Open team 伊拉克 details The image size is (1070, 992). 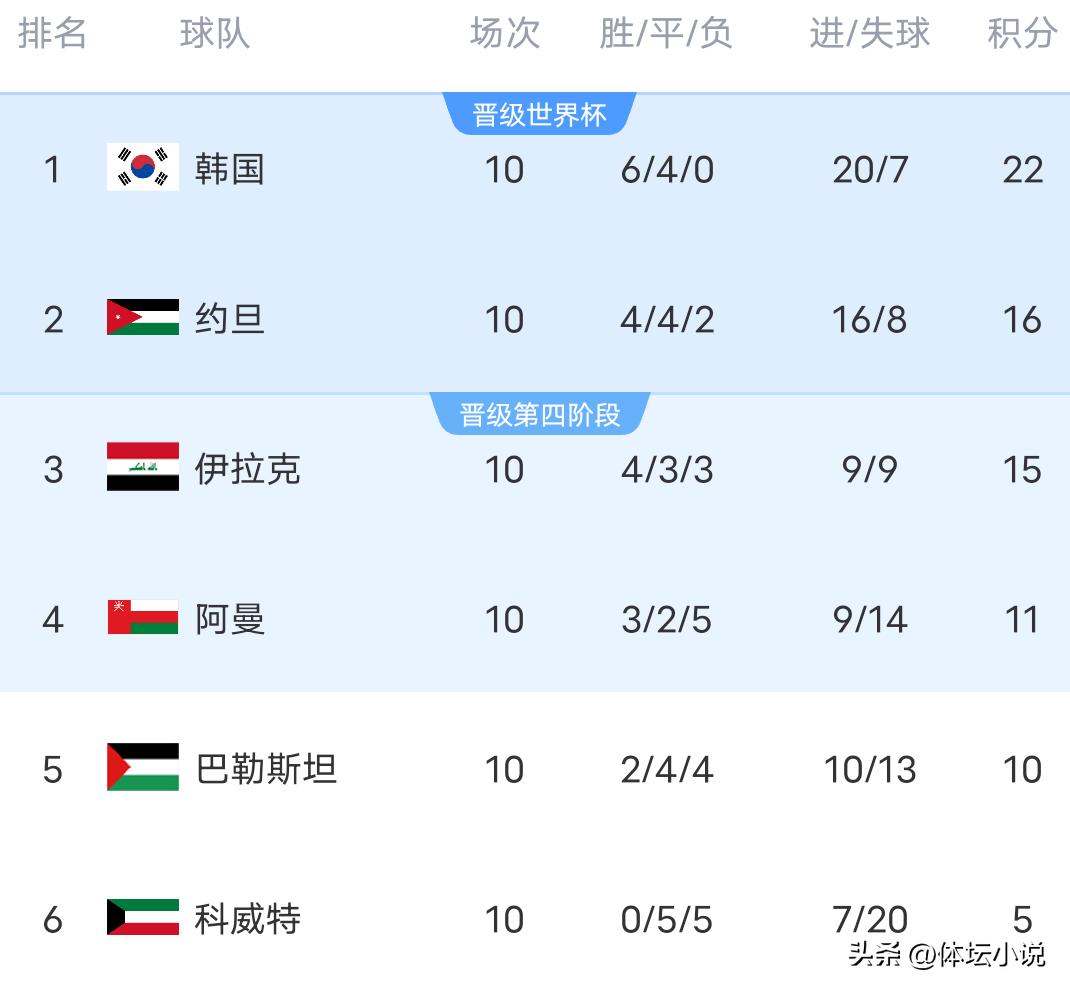[x=247, y=469]
